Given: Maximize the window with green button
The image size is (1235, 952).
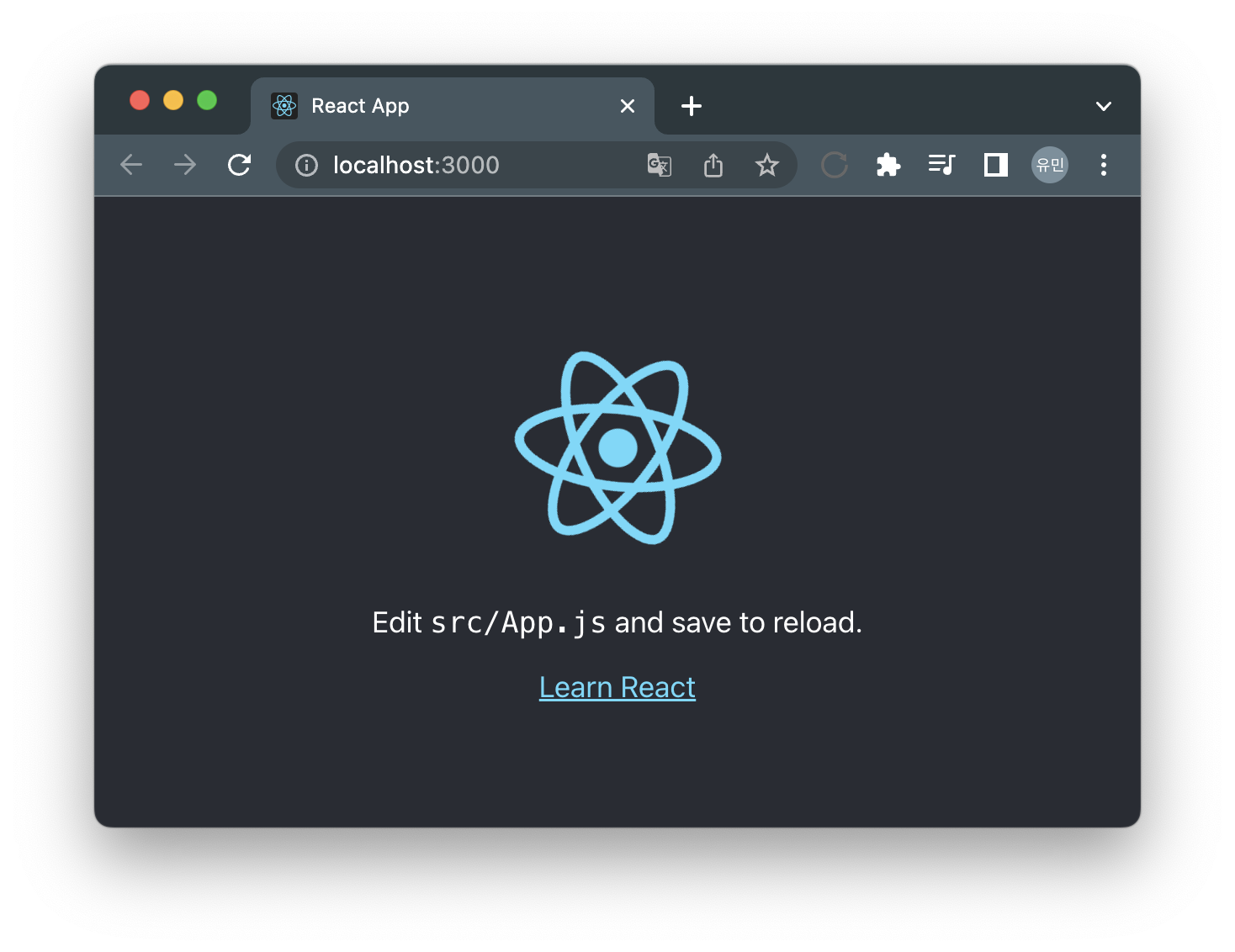Looking at the screenshot, I should (207, 100).
